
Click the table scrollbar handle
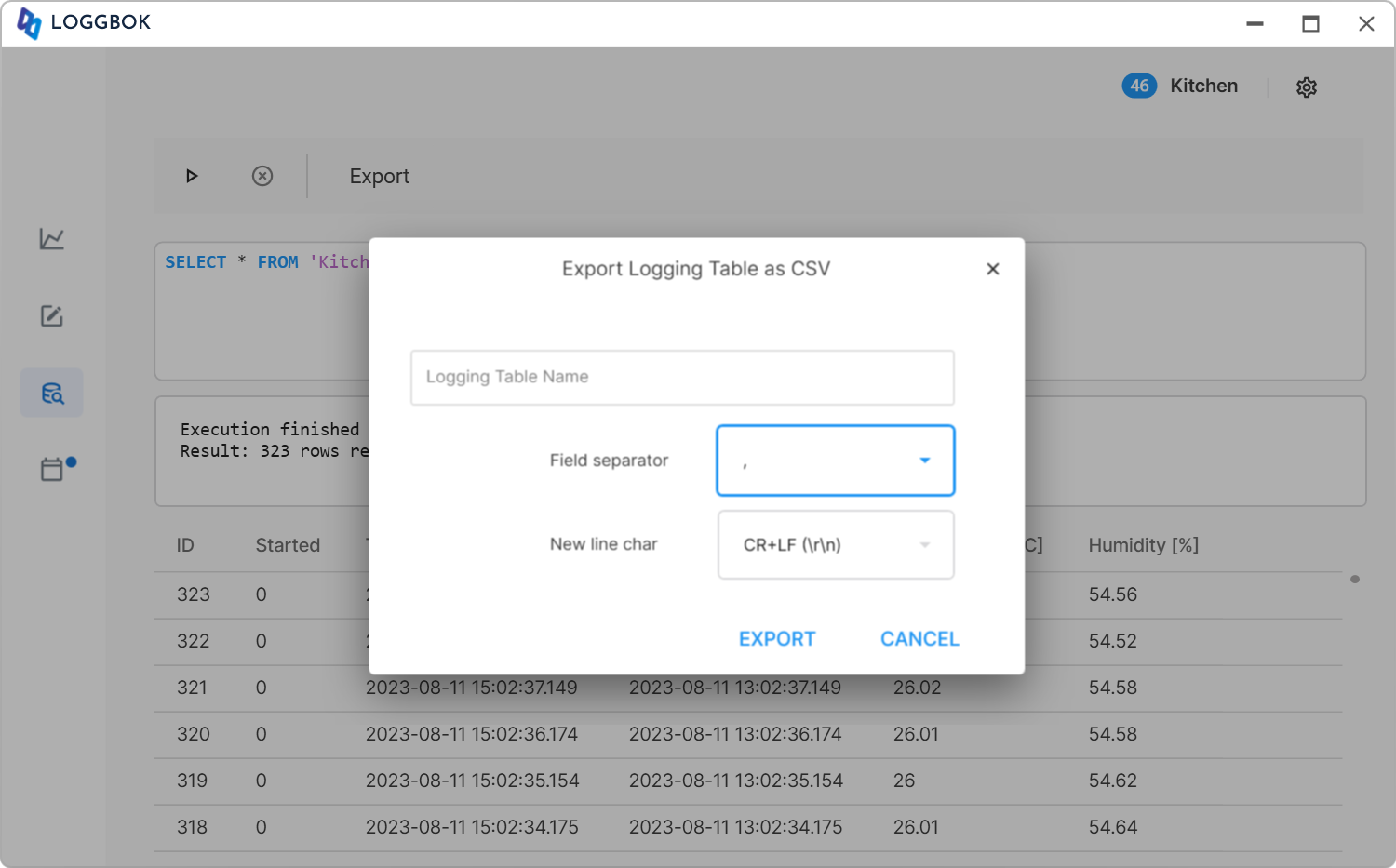(1355, 580)
